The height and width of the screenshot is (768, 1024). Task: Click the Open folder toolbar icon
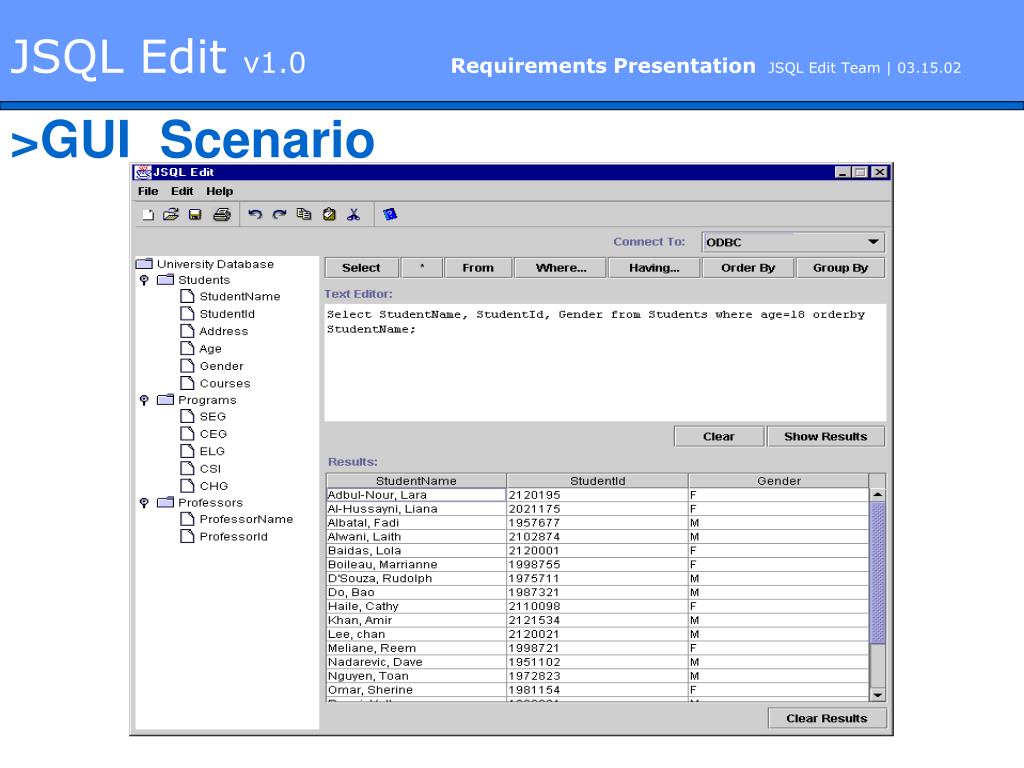[171, 214]
